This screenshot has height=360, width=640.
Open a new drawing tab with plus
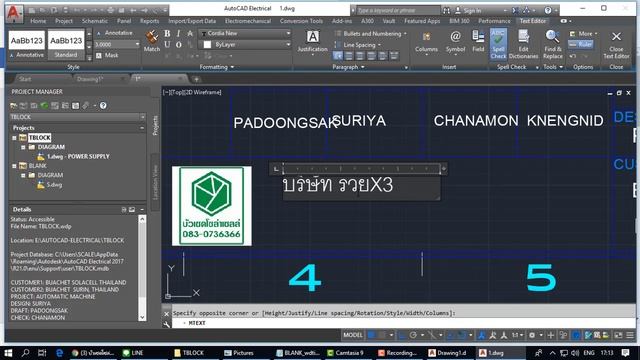(x=196, y=79)
